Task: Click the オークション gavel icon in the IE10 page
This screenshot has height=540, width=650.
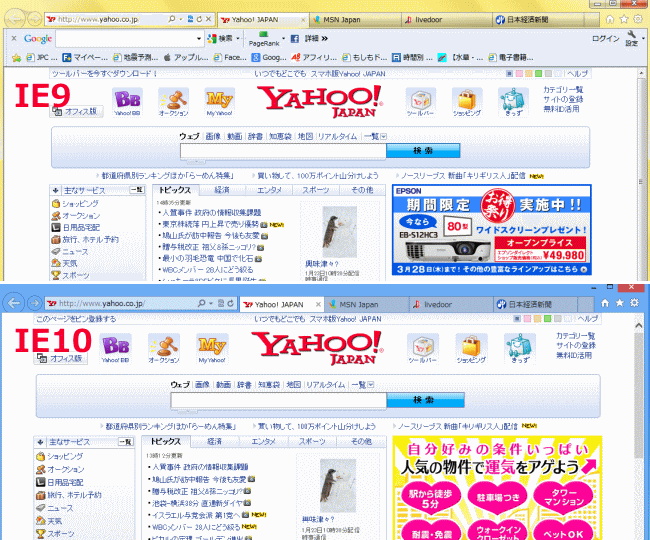Action: click(165, 346)
